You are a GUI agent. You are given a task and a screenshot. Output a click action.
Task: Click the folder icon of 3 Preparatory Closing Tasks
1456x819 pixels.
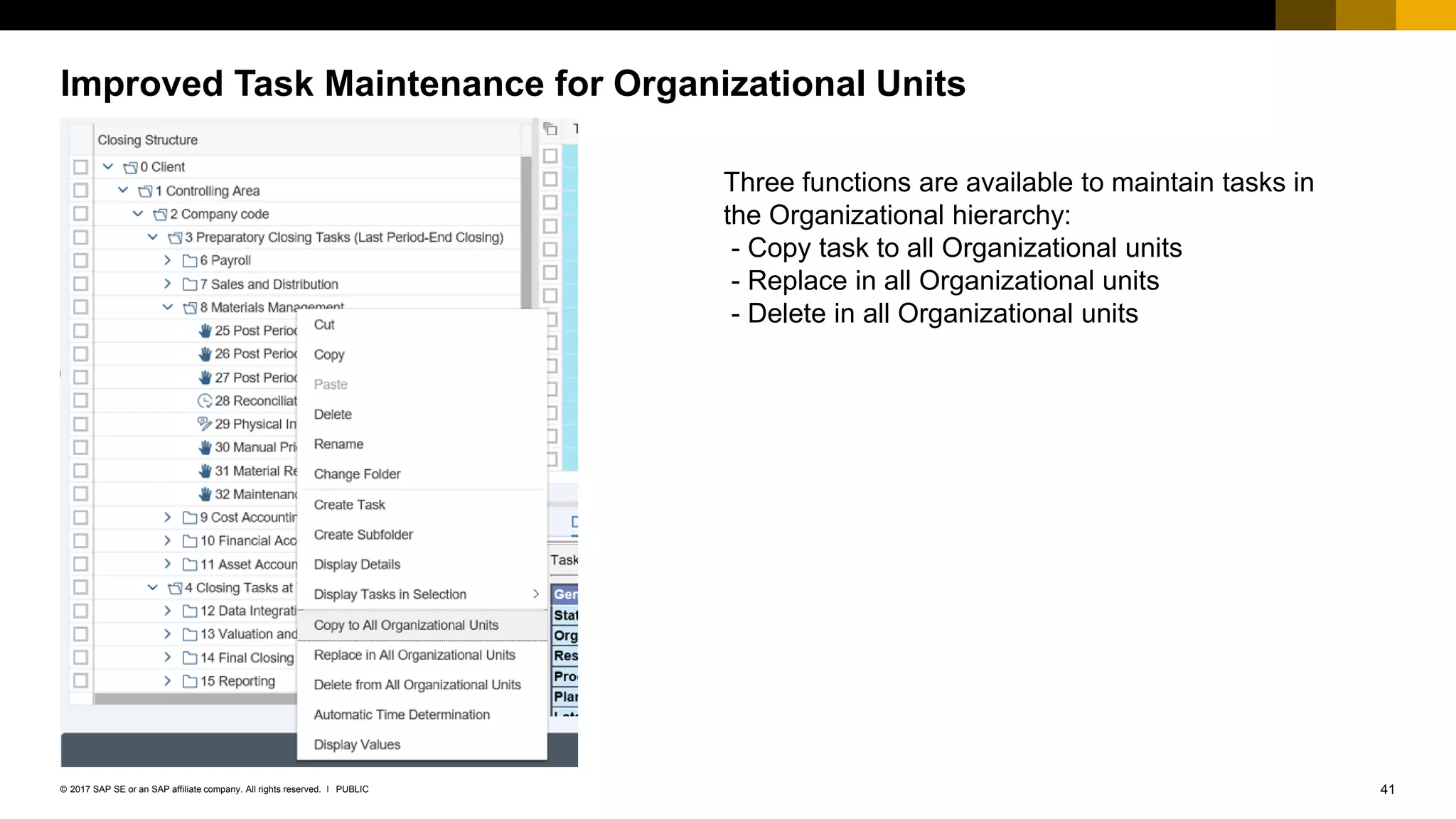[175, 238]
